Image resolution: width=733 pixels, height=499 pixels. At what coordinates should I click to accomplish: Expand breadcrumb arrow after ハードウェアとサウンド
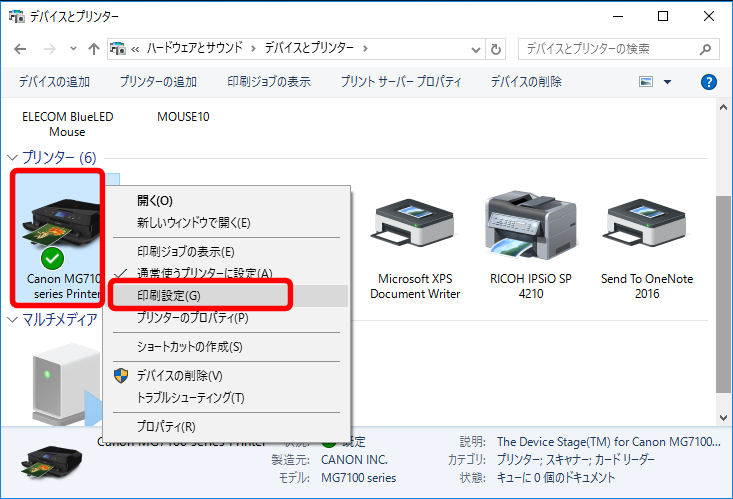pyautogui.click(x=253, y=49)
